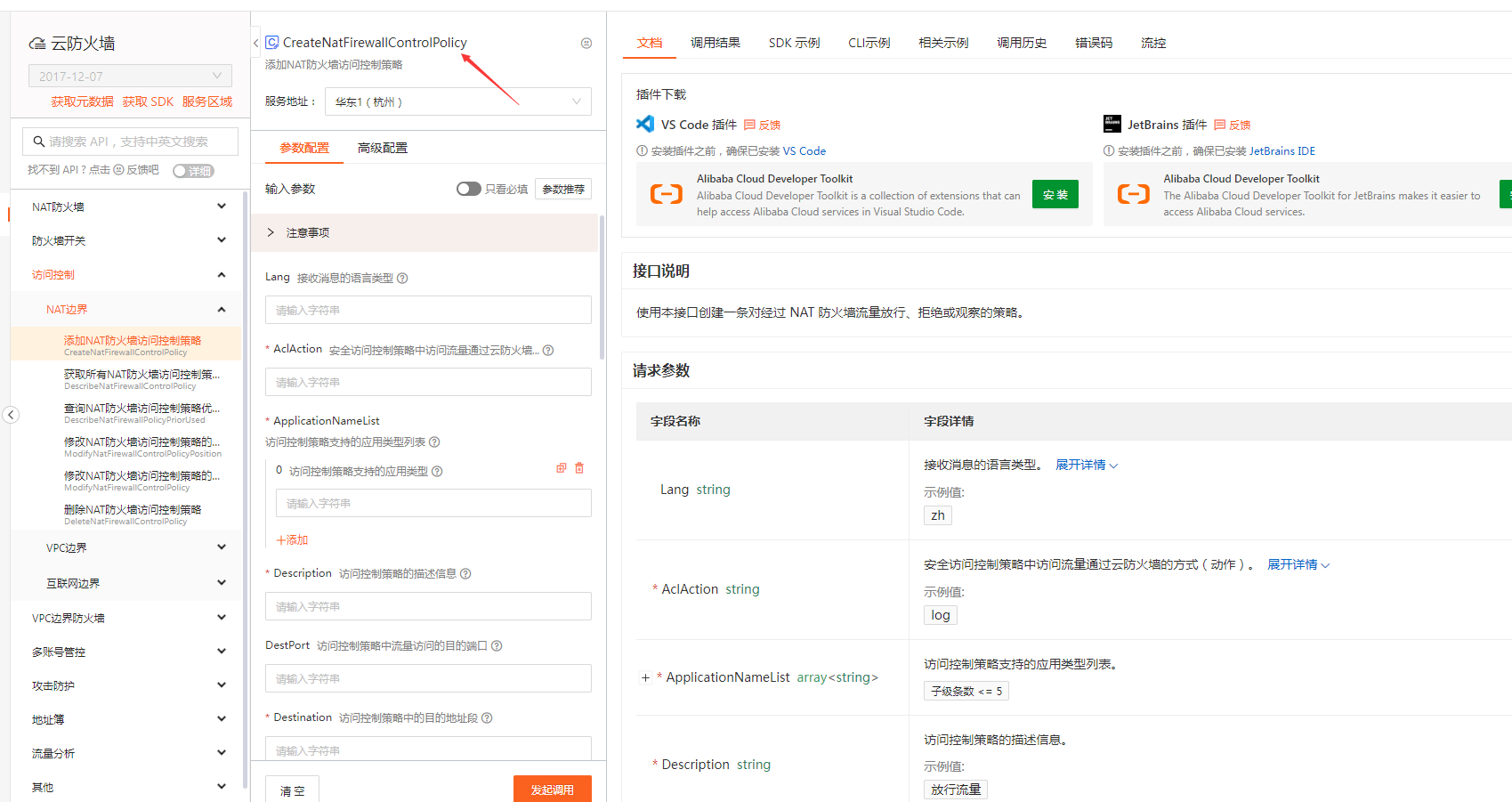This screenshot has width=1512, height=802.
Task: Click help icon next to DestPort label
Action: pos(497,645)
